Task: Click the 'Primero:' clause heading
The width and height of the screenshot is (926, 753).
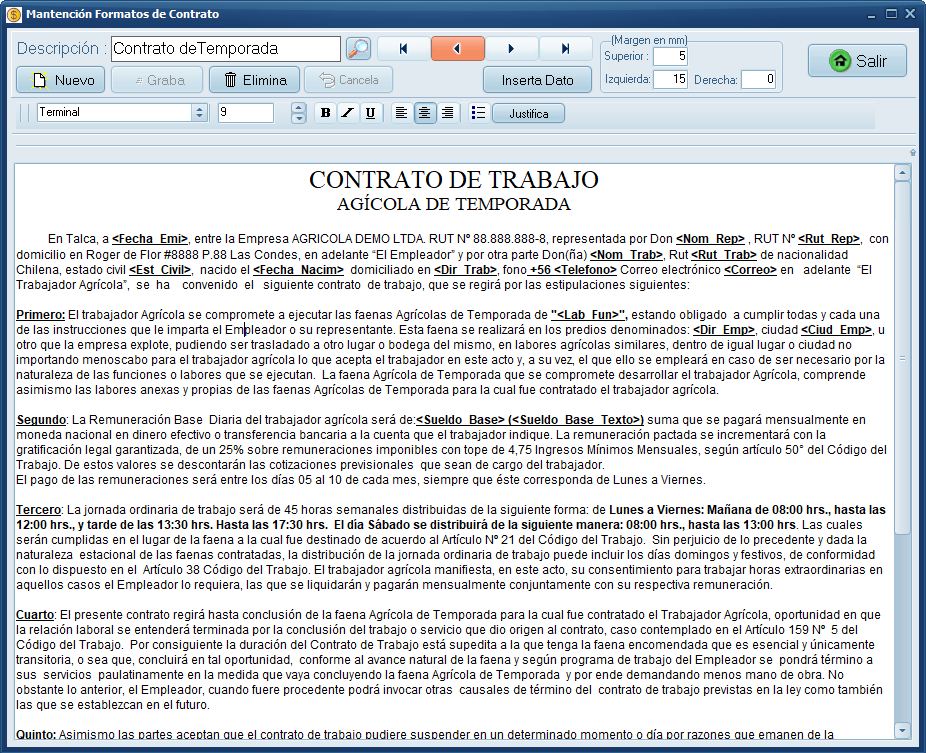Action: point(41,315)
